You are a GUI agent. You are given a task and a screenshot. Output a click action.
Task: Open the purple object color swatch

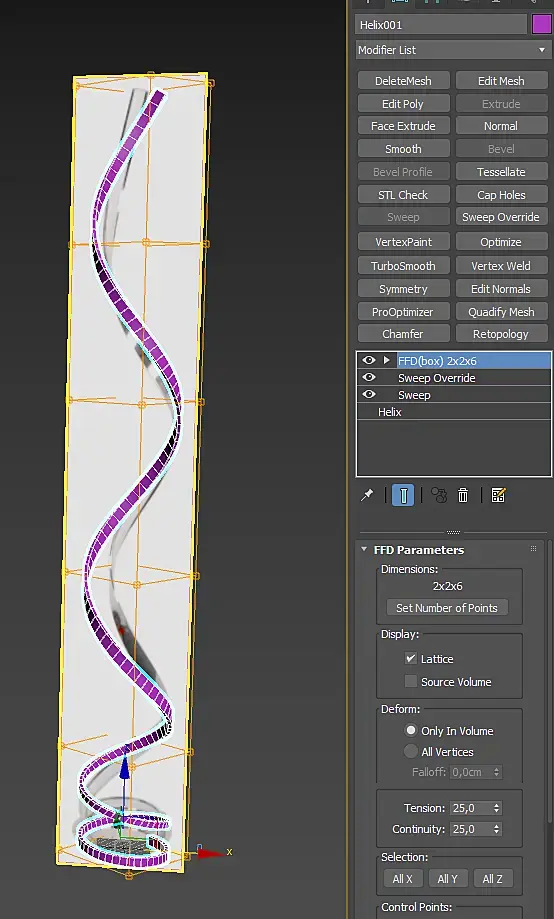tap(541, 25)
